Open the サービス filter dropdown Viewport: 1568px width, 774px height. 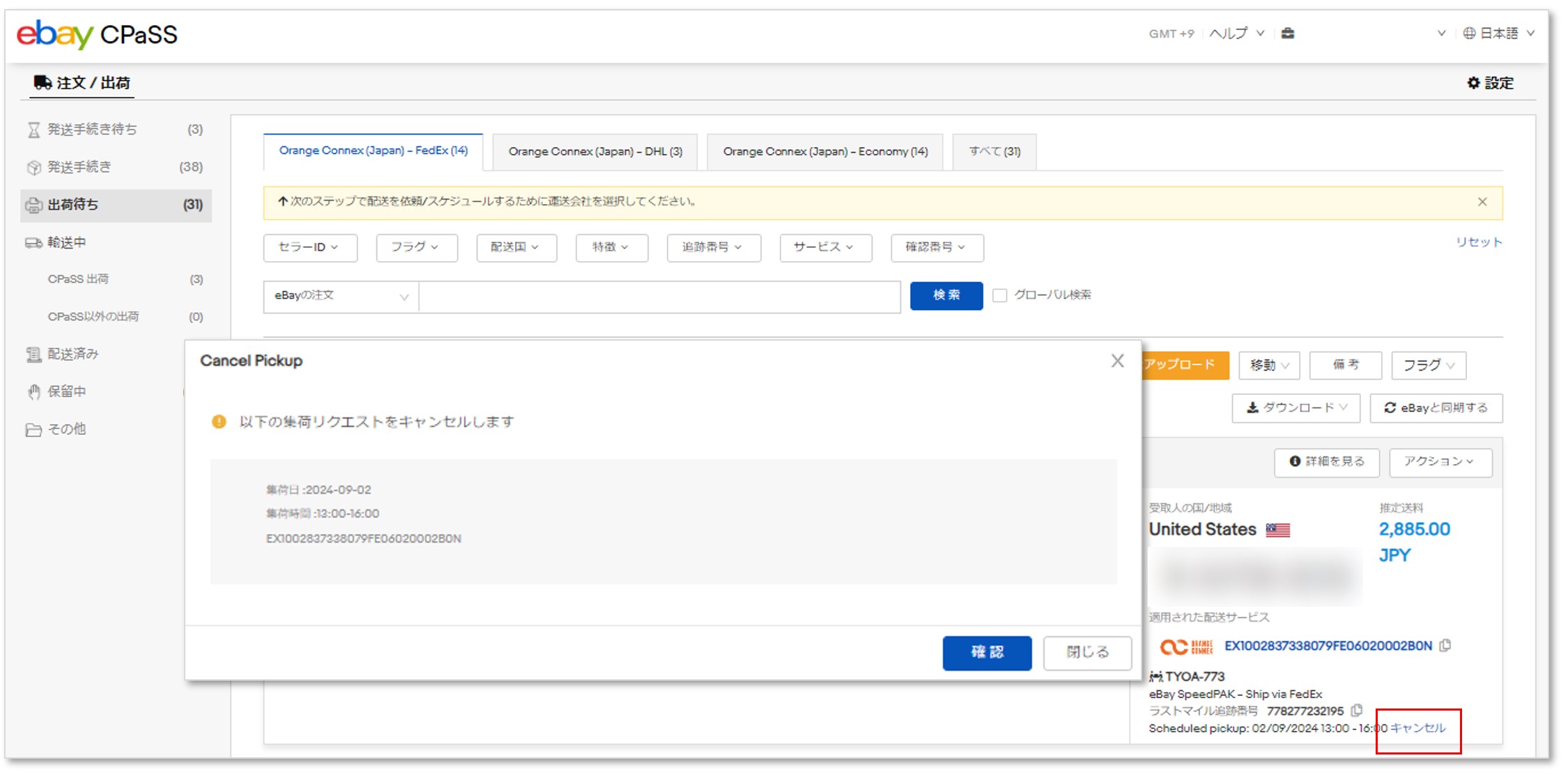[826, 247]
